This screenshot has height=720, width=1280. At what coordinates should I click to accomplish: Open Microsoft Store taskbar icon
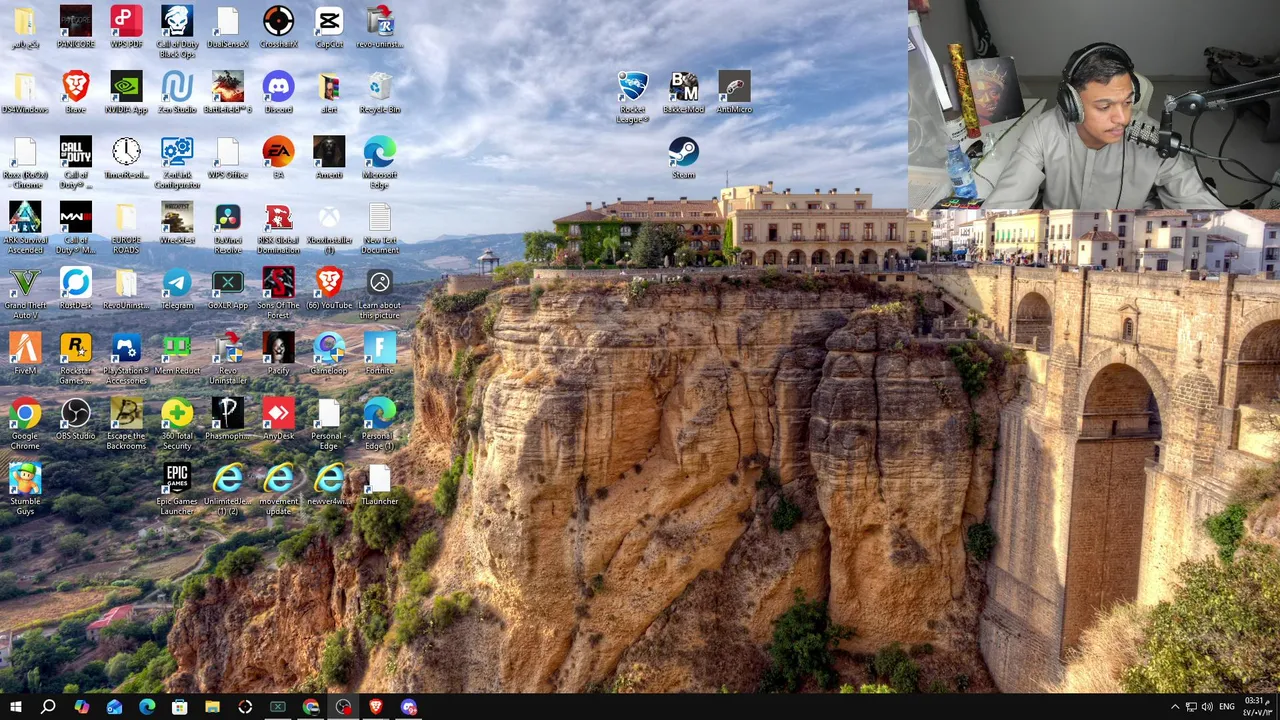point(179,708)
